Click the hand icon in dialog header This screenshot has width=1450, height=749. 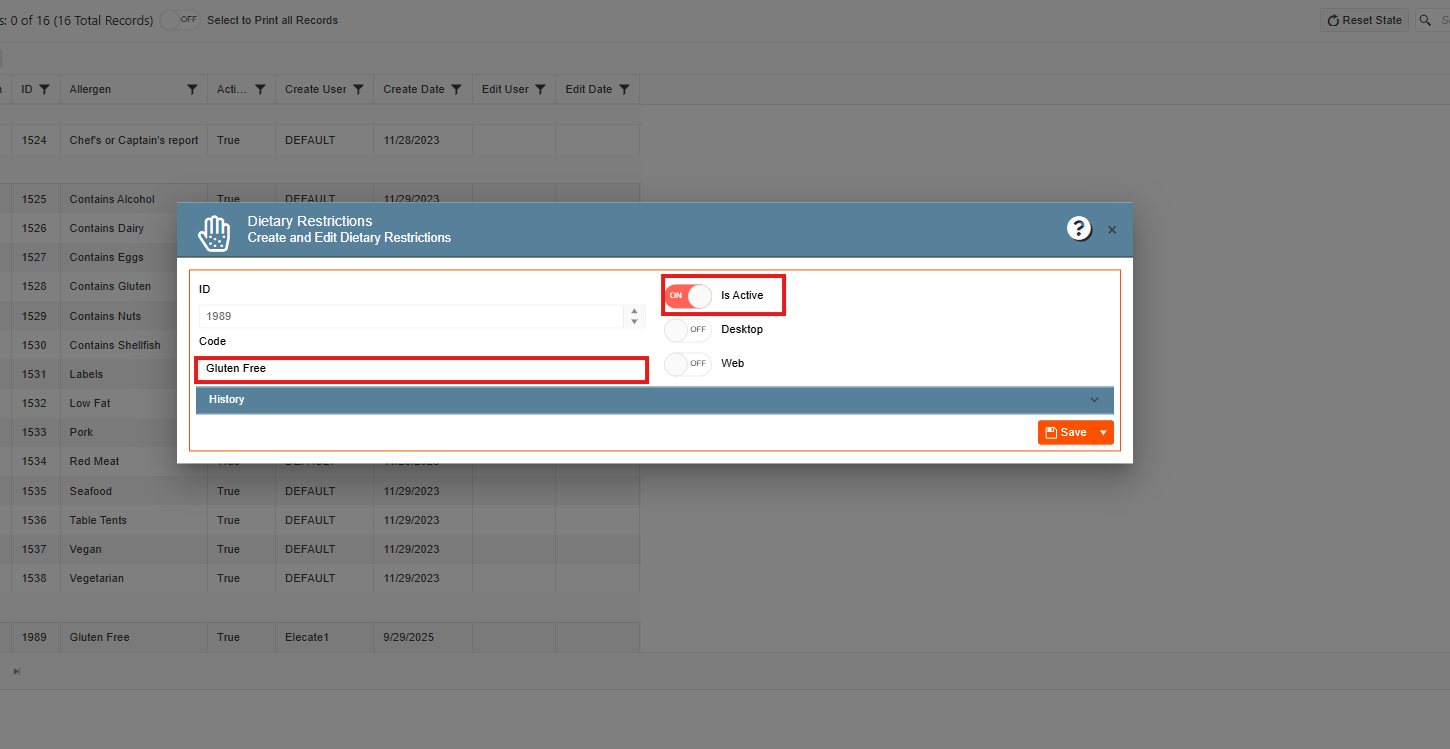[x=214, y=232]
